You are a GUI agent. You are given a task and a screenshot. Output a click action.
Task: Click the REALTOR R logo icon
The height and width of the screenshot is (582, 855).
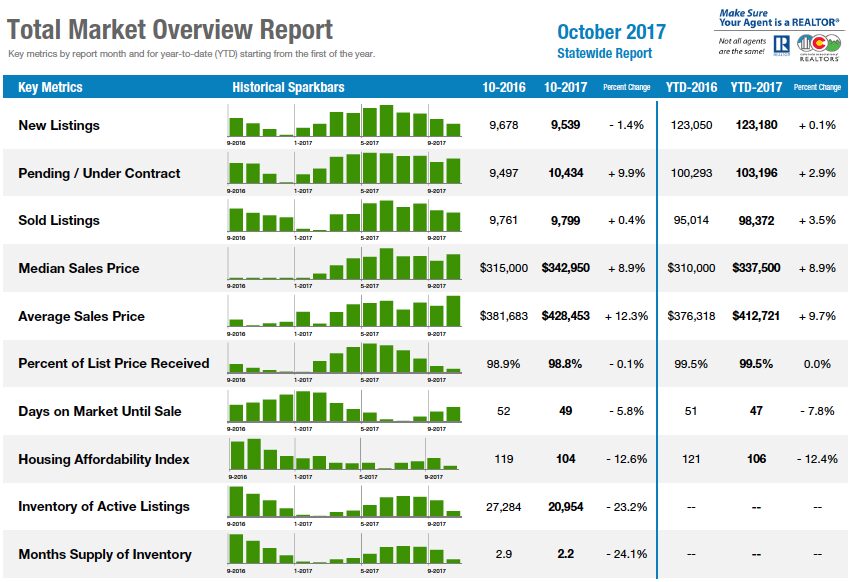(781, 45)
